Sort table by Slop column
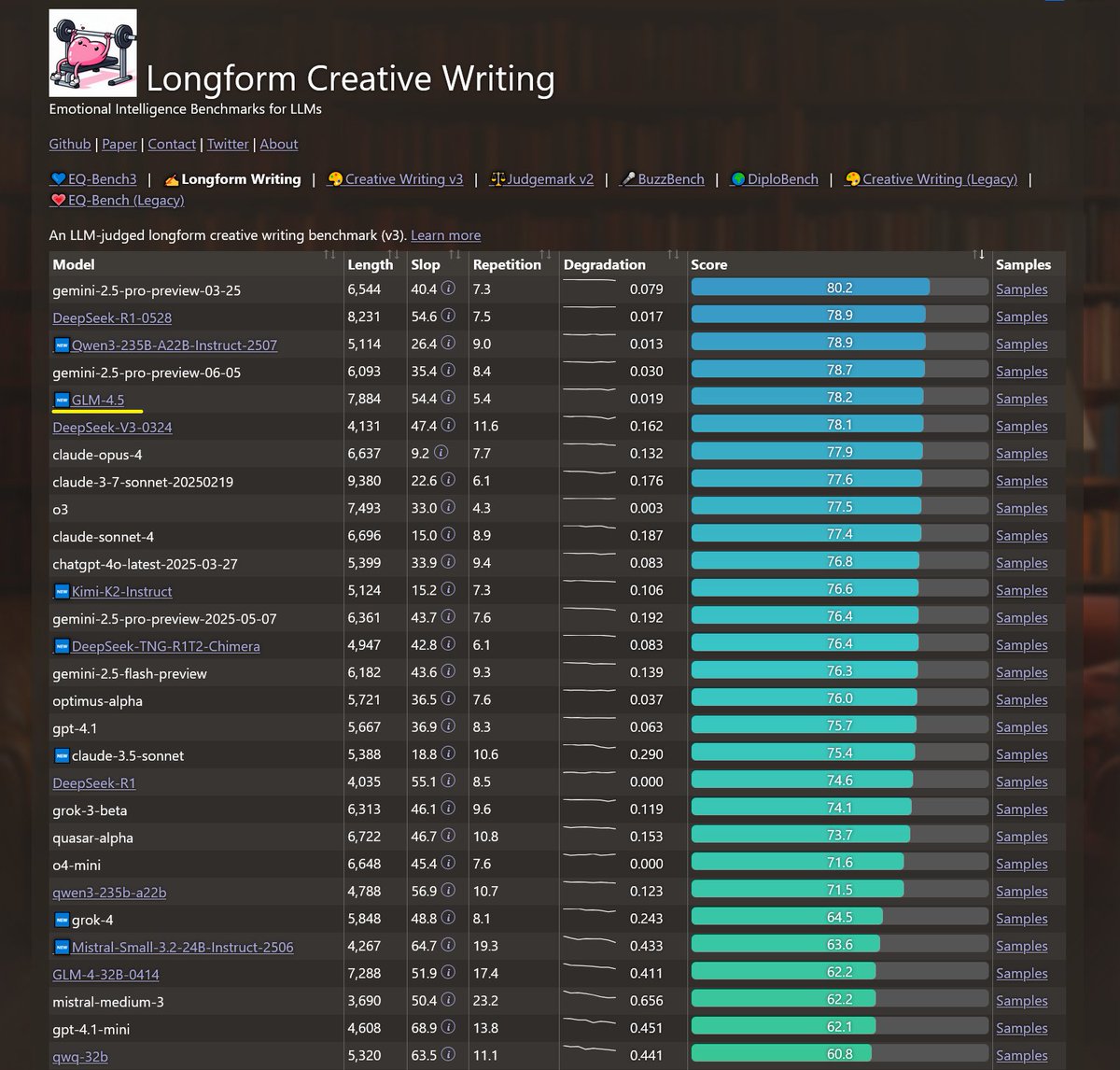Viewport: 1120px width, 1070px height. pyautogui.click(x=437, y=264)
